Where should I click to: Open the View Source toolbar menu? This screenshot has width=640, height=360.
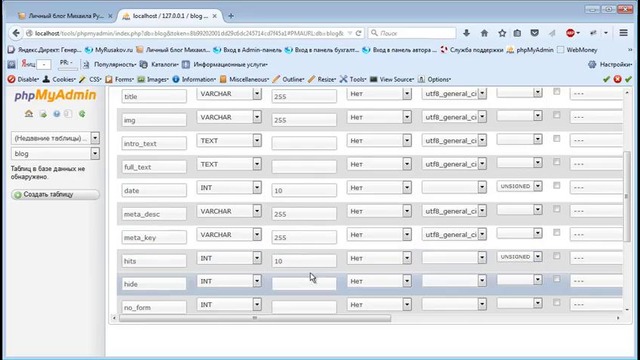pos(392,79)
